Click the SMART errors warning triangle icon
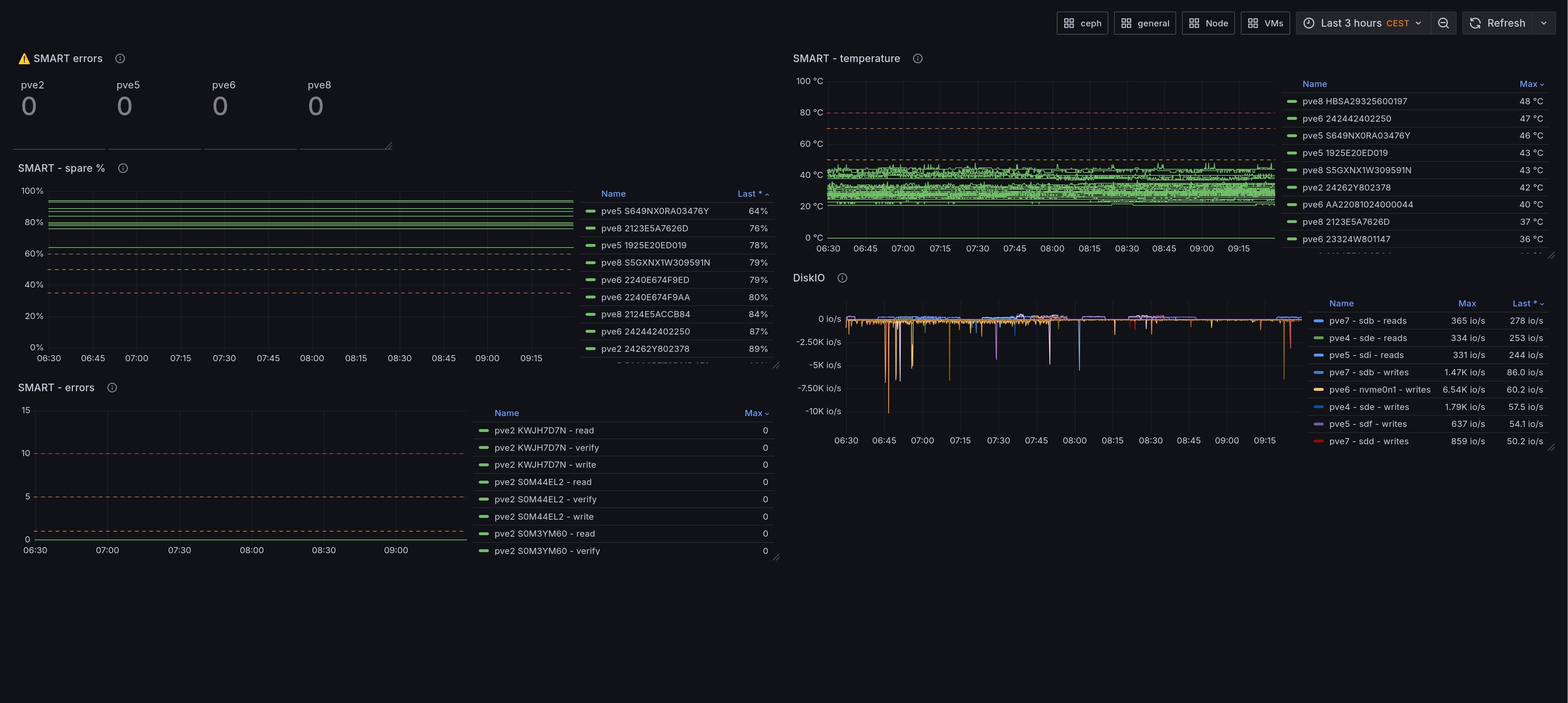The height and width of the screenshot is (703, 1568). 24,59
